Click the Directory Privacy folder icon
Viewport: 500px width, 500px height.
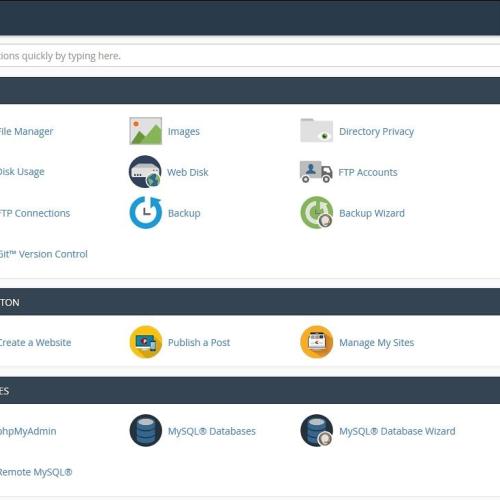coord(316,130)
